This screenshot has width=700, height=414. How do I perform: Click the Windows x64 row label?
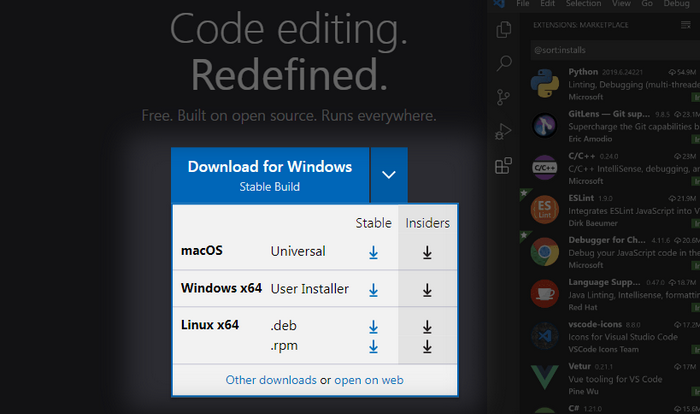[x=221, y=288]
